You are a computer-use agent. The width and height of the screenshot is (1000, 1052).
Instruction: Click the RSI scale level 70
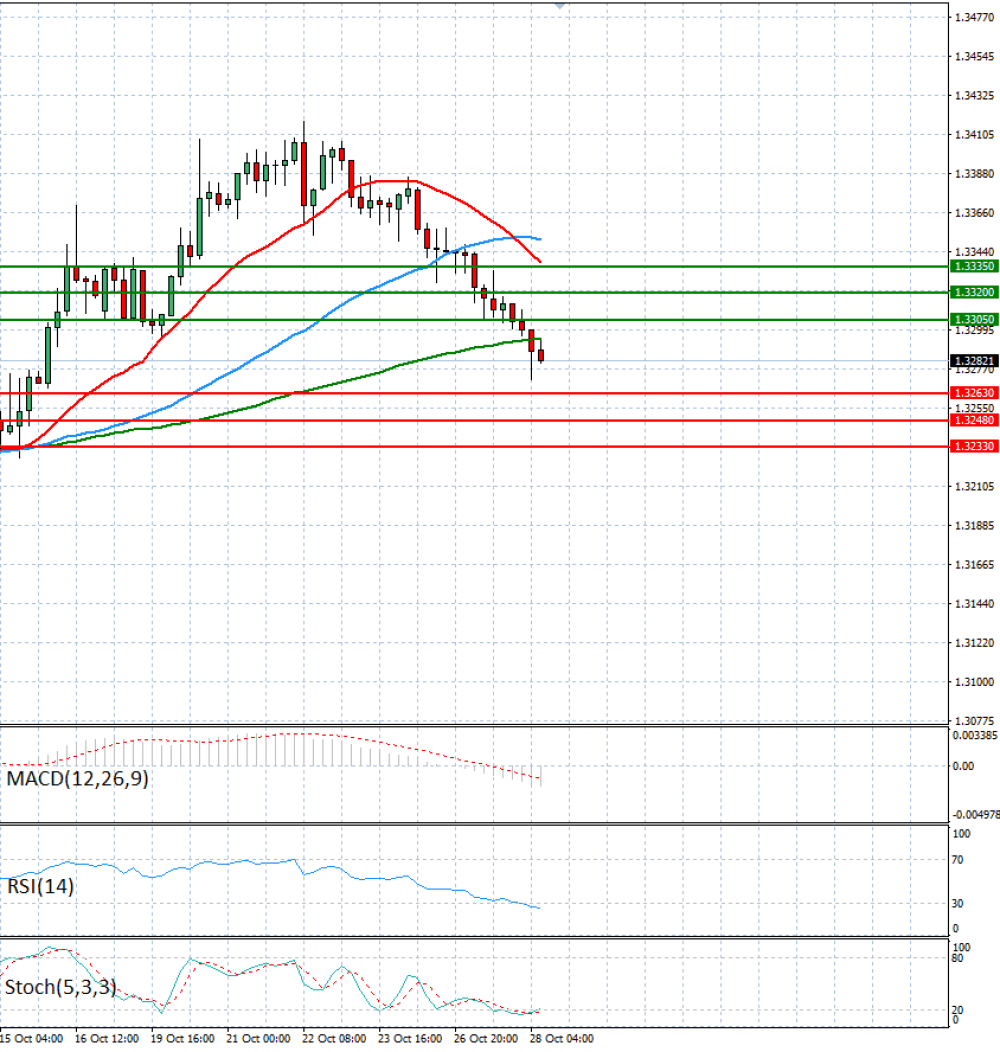(x=958, y=859)
